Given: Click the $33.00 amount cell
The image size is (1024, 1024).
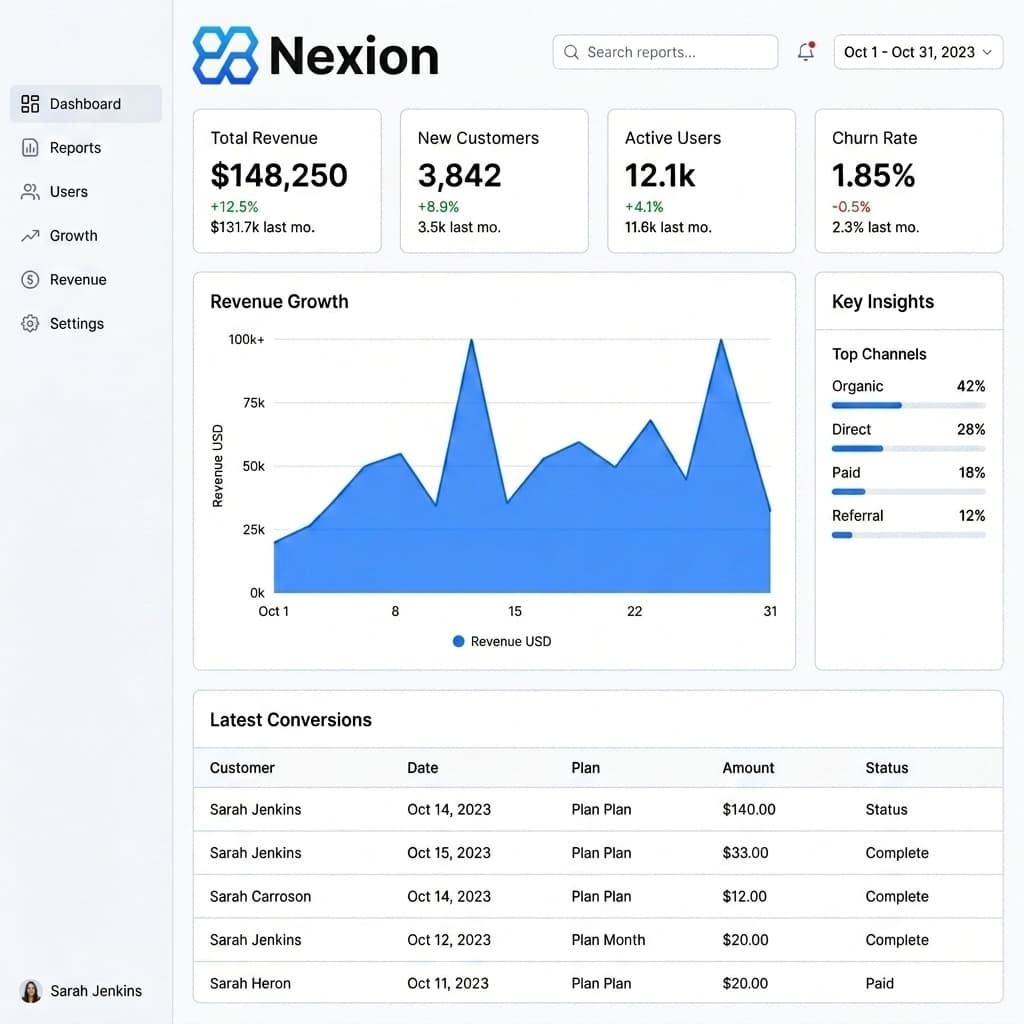Looking at the screenshot, I should [x=745, y=853].
